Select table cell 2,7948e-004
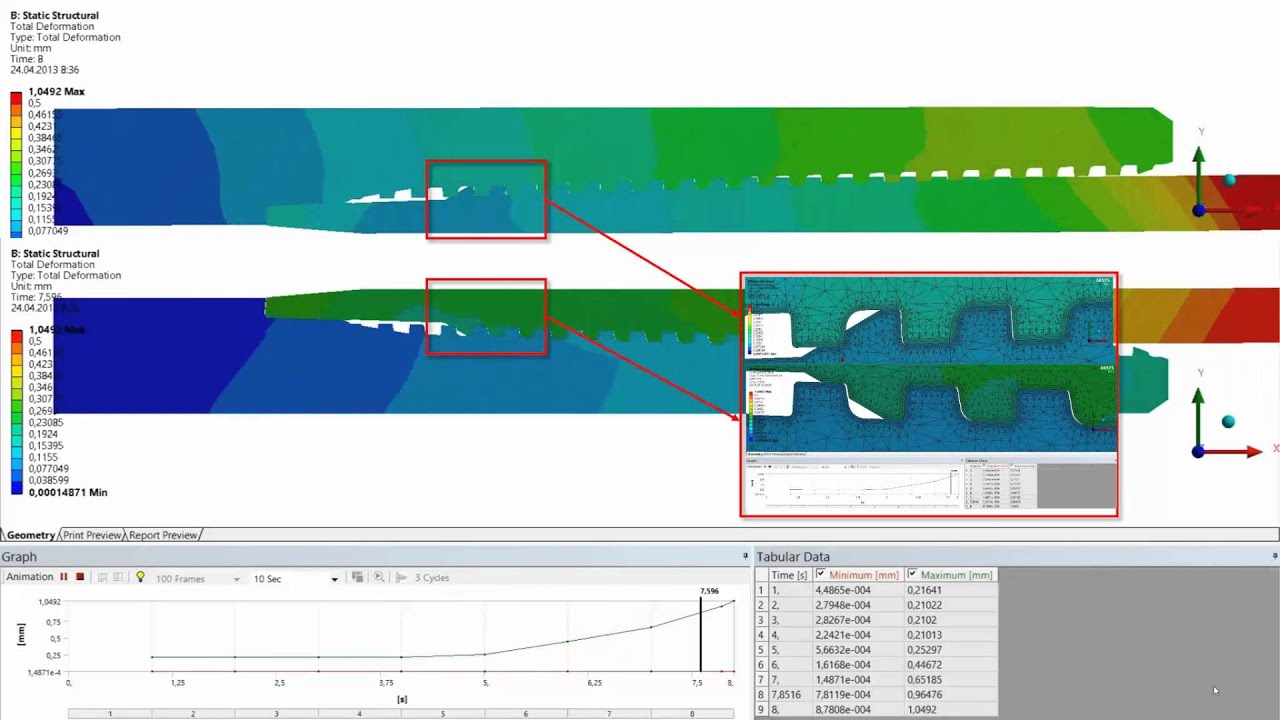Screen dimensions: 1280x720 pyautogui.click(x=858, y=605)
